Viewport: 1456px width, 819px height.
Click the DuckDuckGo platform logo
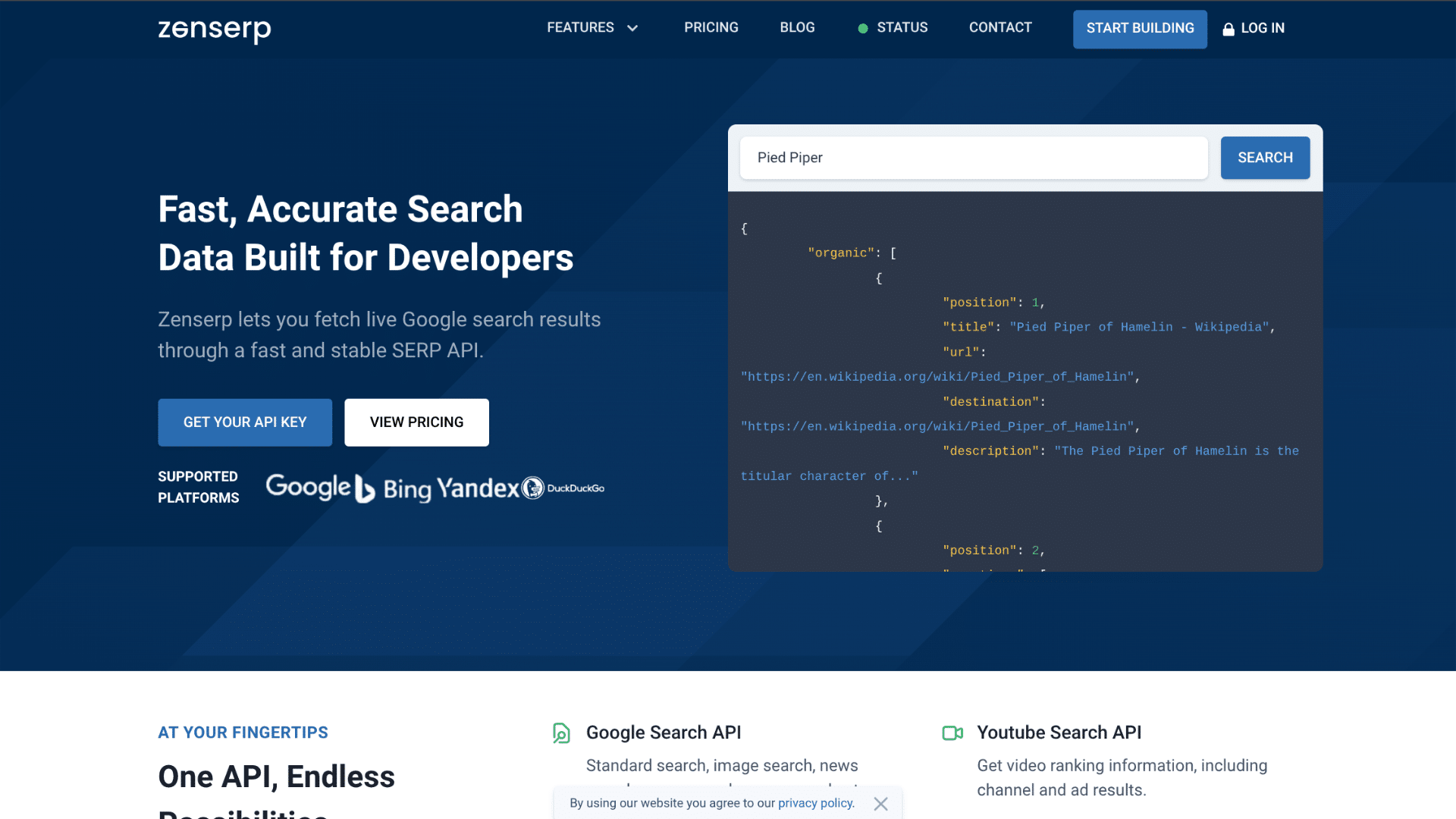pyautogui.click(x=563, y=488)
